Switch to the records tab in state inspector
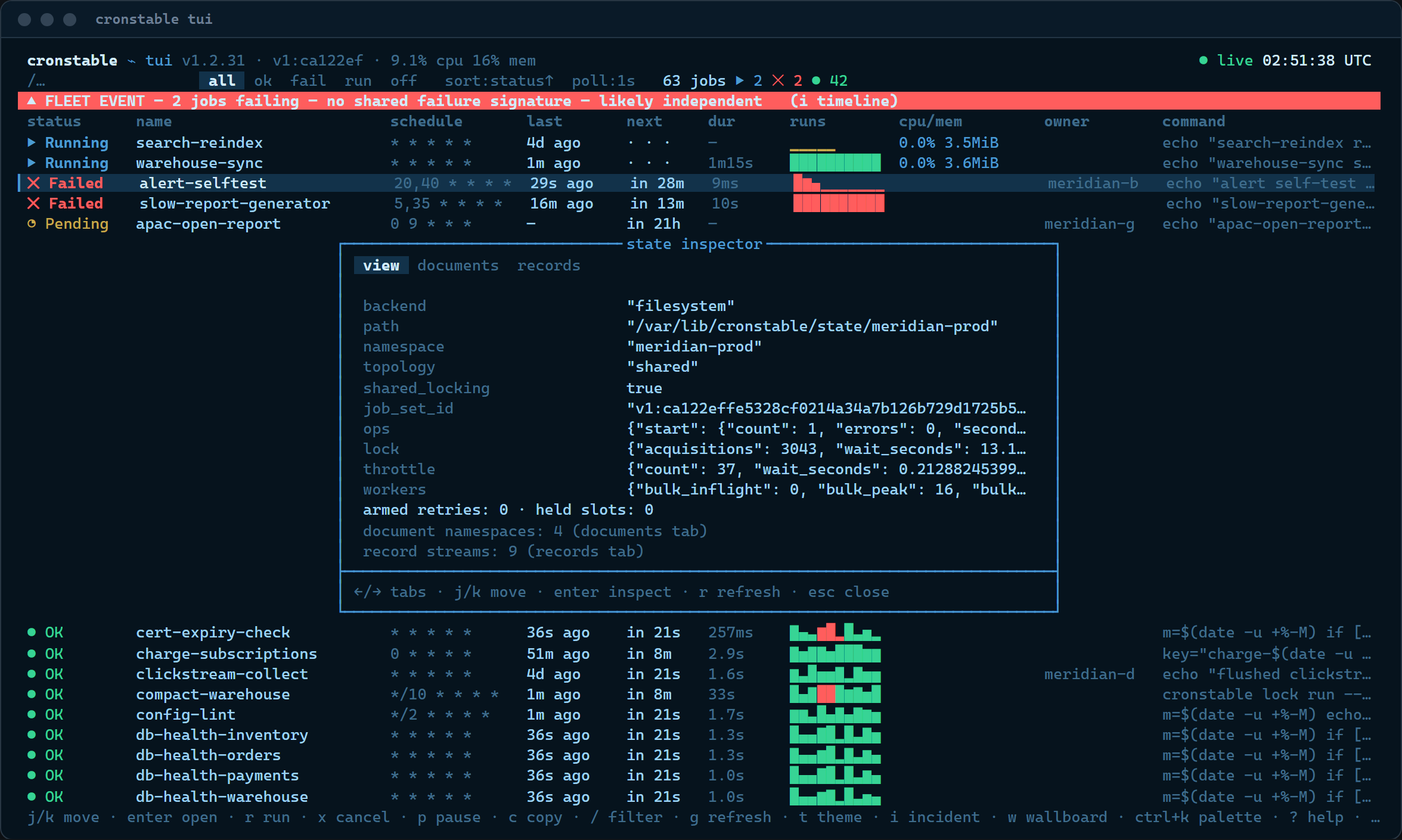 (x=548, y=265)
